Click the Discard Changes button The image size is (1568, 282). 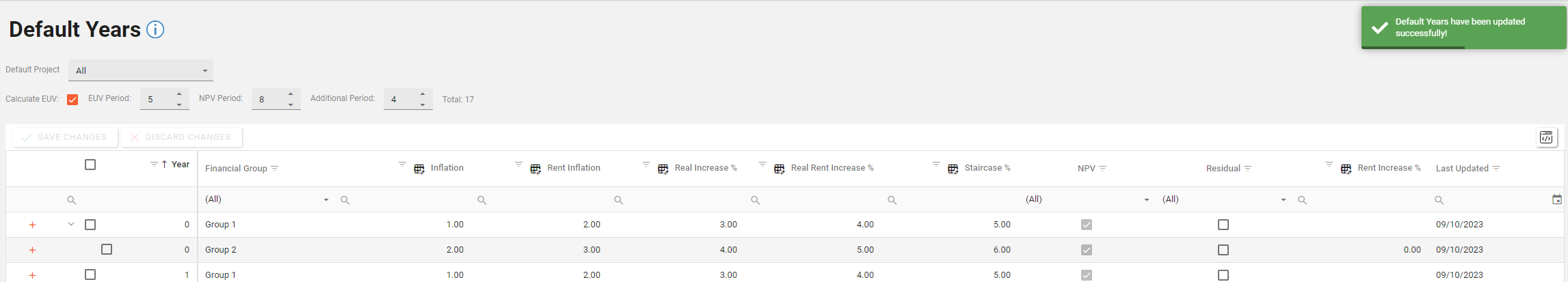tap(182, 137)
